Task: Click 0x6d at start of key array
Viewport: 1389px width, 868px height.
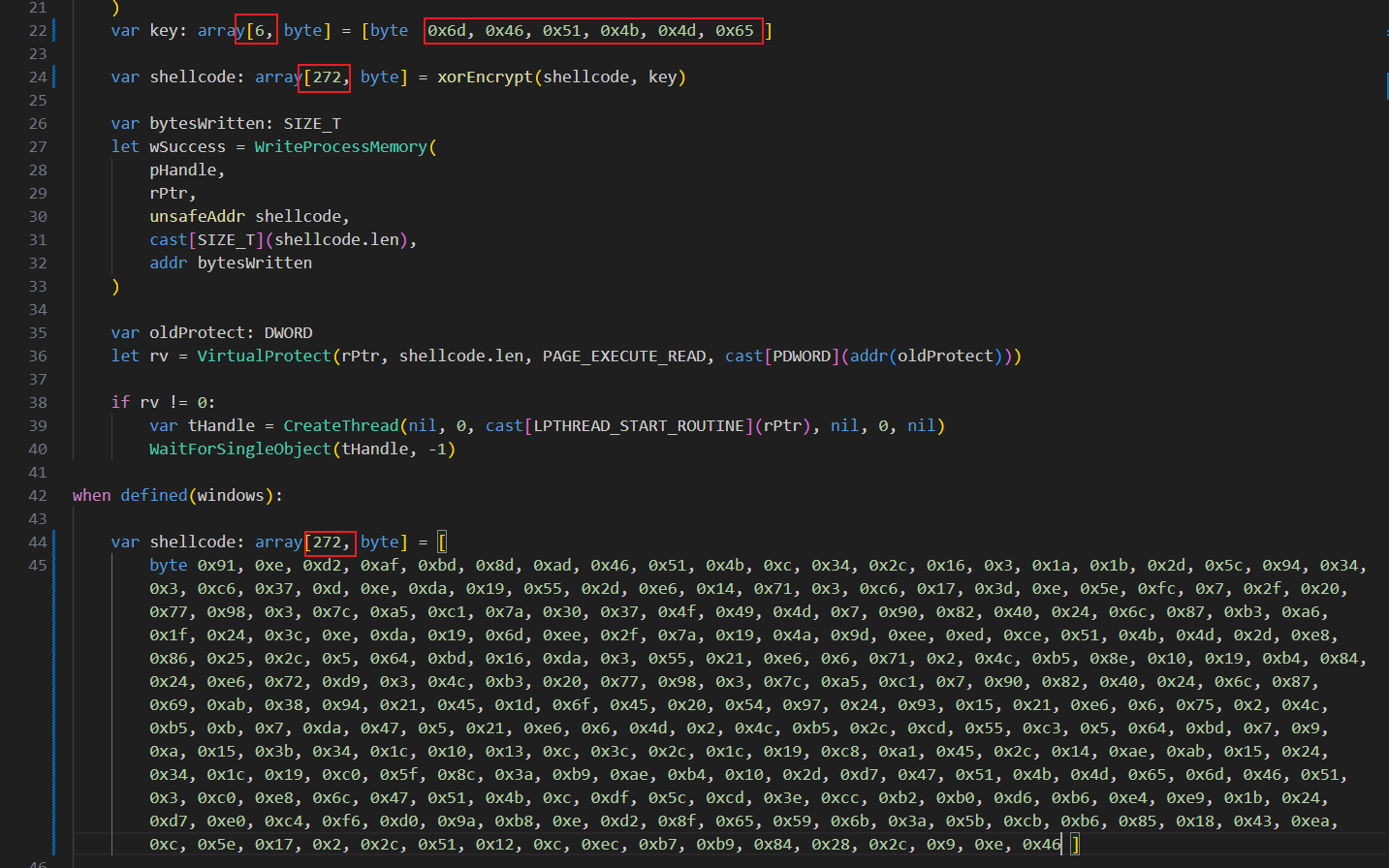Action: point(446,31)
